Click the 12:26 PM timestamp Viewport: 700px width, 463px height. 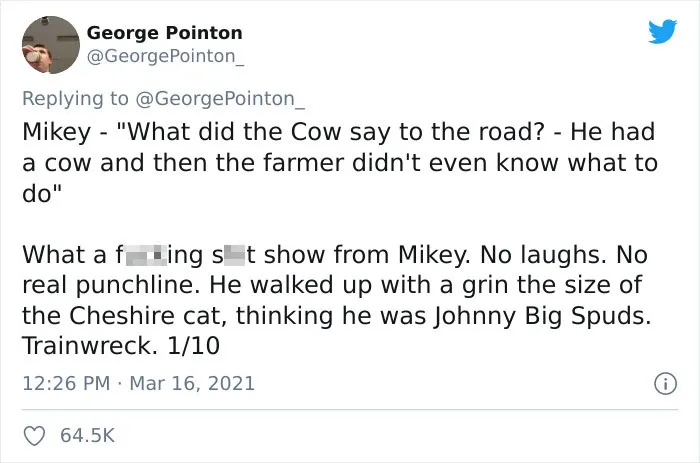[x=66, y=384]
